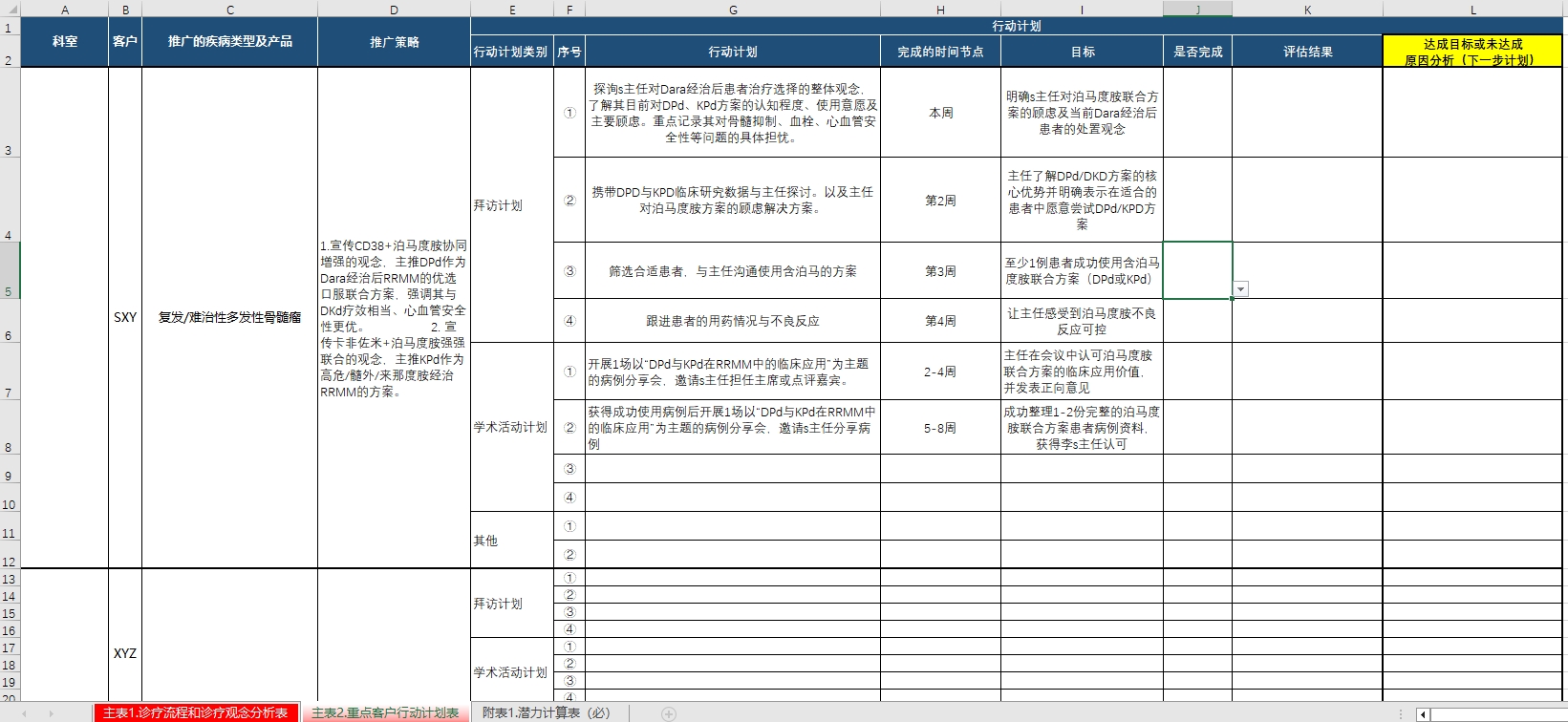1568x722 pixels.
Task: Click the goal cell starting 至少1例患者成功
Action: pyautogui.click(x=1082, y=271)
